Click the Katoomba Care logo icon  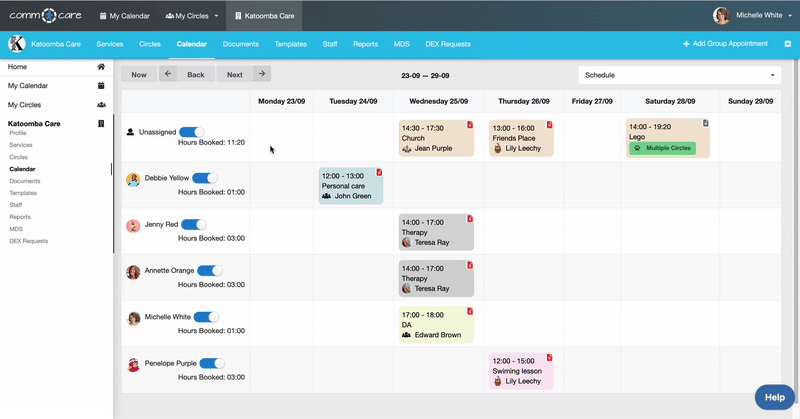(x=17, y=44)
